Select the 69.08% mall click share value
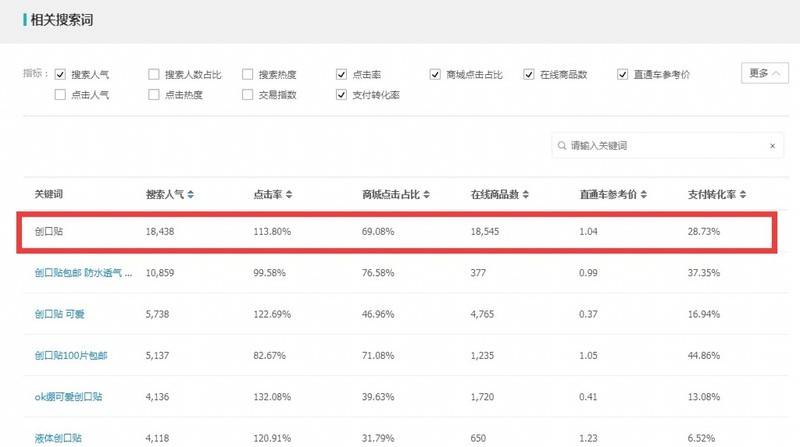 coord(378,232)
